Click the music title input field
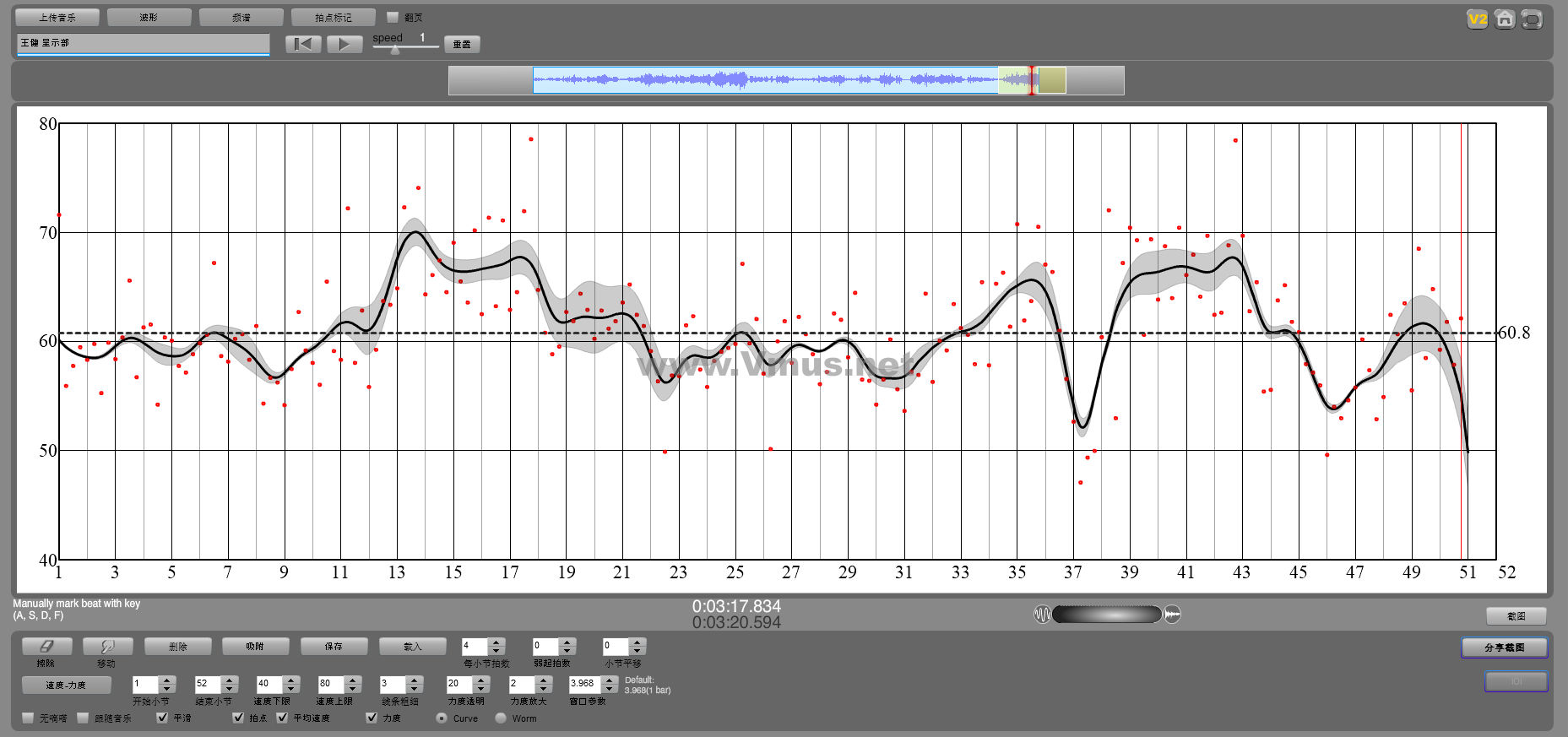Image resolution: width=1568 pixels, height=737 pixels. pos(143,43)
